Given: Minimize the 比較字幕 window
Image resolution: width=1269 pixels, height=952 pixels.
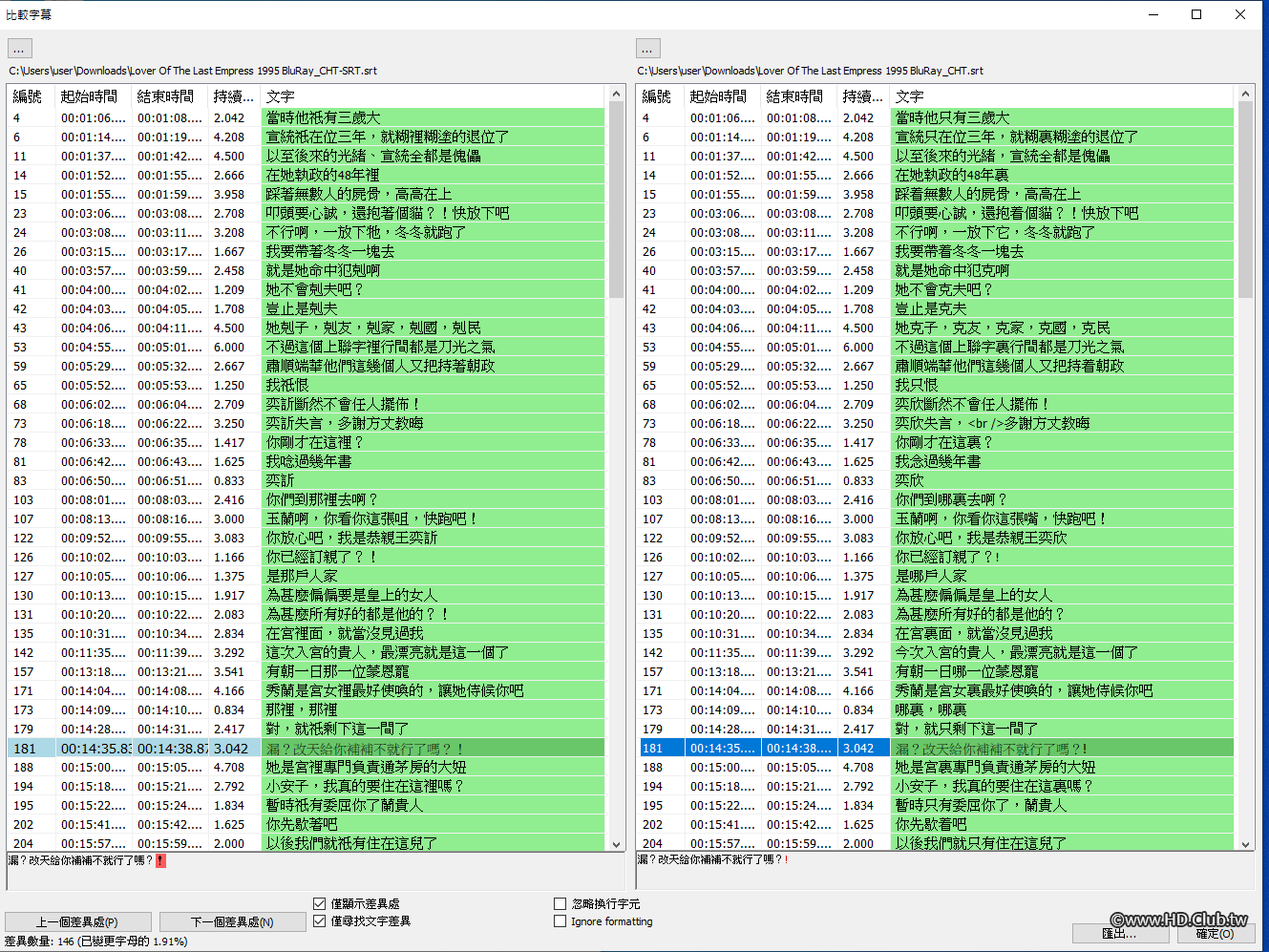Looking at the screenshot, I should (1153, 14).
